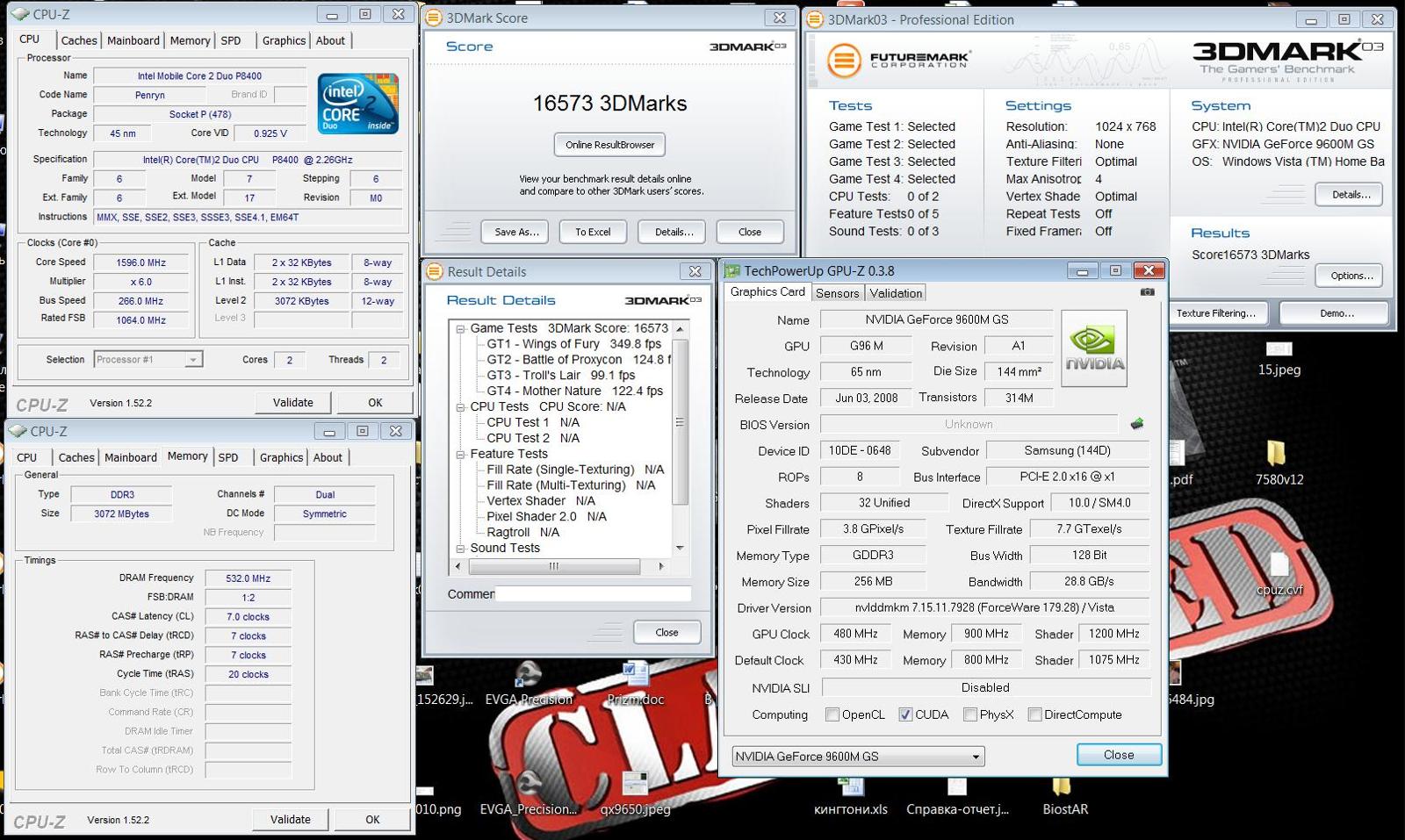Screen dimensions: 1405x840
Task: Click the Intel Core 2 Duo logo
Action: [357, 104]
